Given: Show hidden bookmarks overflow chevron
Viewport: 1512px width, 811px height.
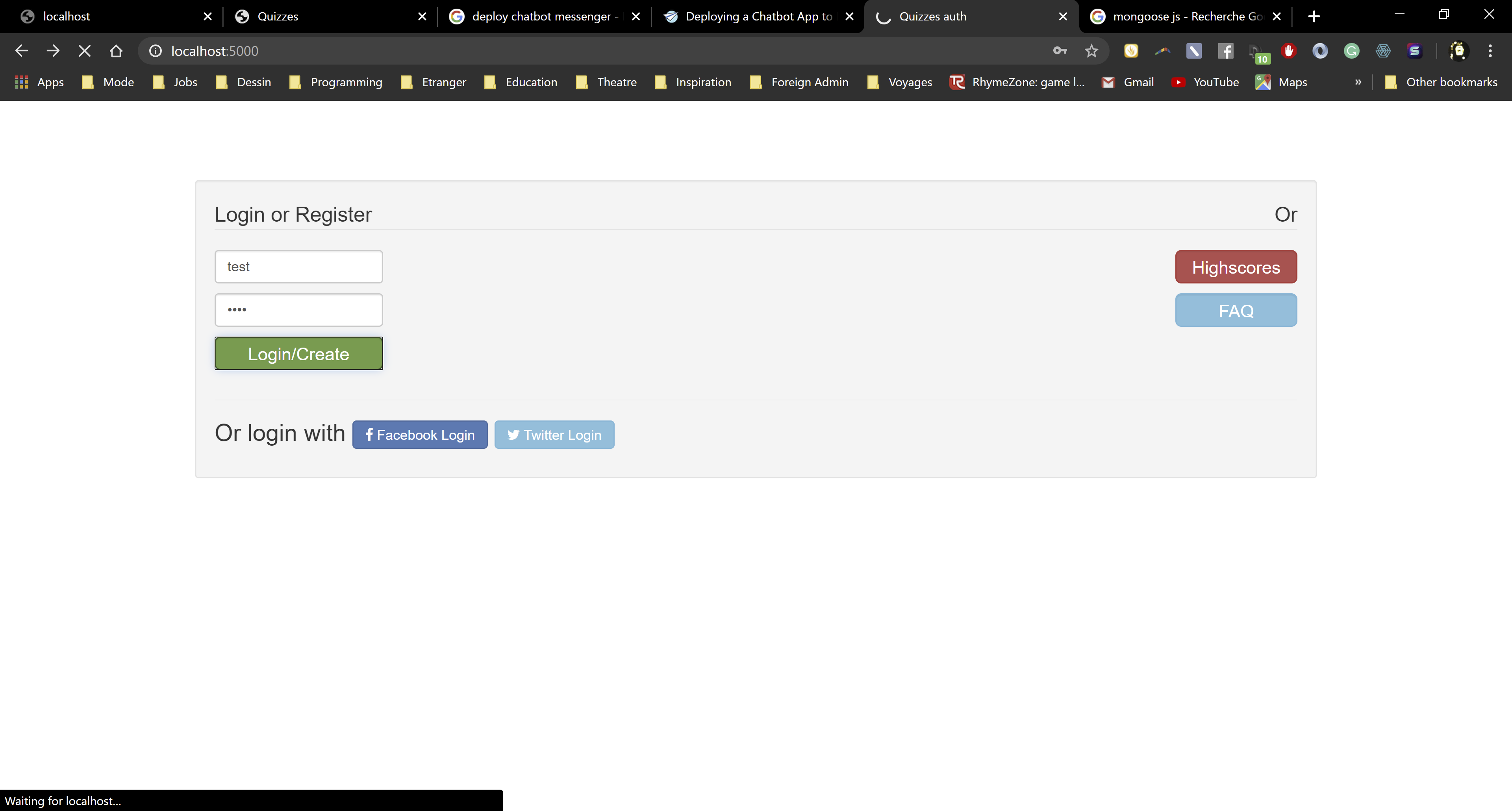Looking at the screenshot, I should coord(1358,82).
